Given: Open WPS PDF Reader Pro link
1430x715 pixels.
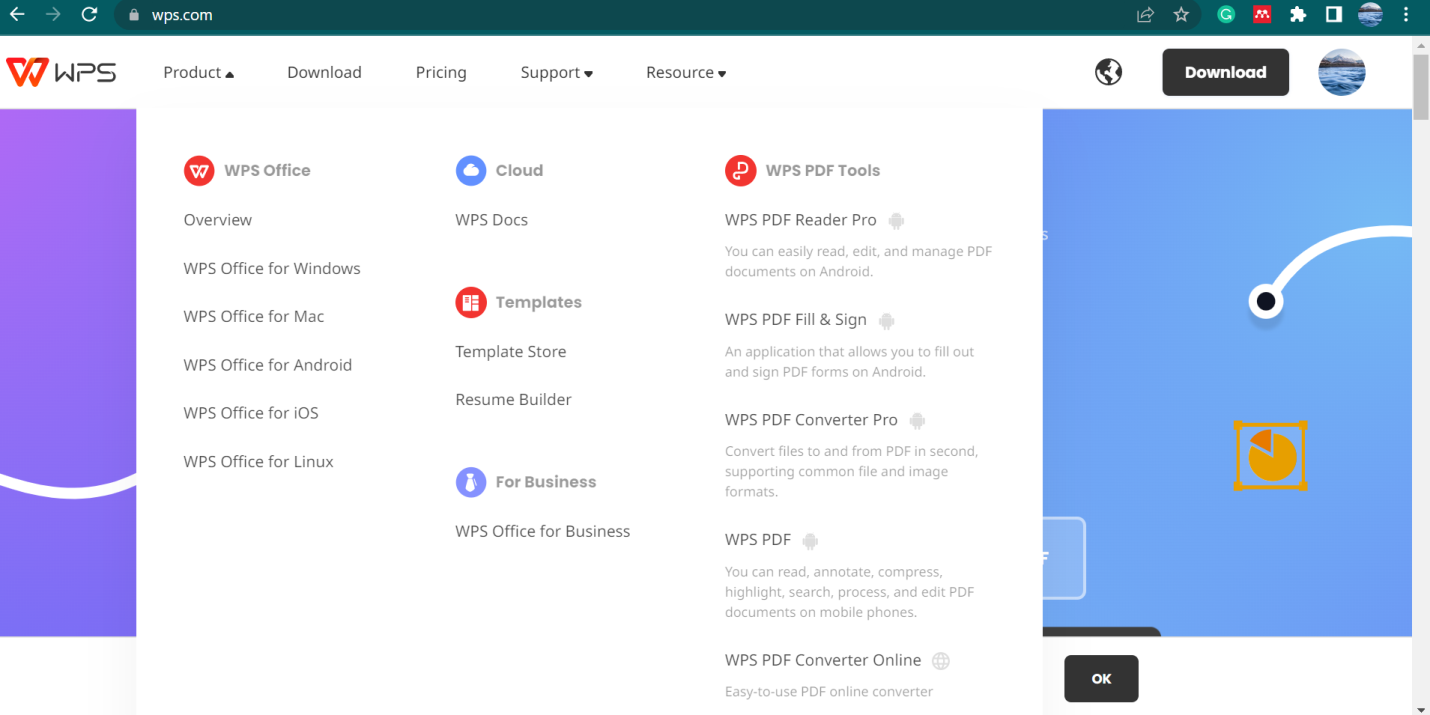Looking at the screenshot, I should point(801,220).
